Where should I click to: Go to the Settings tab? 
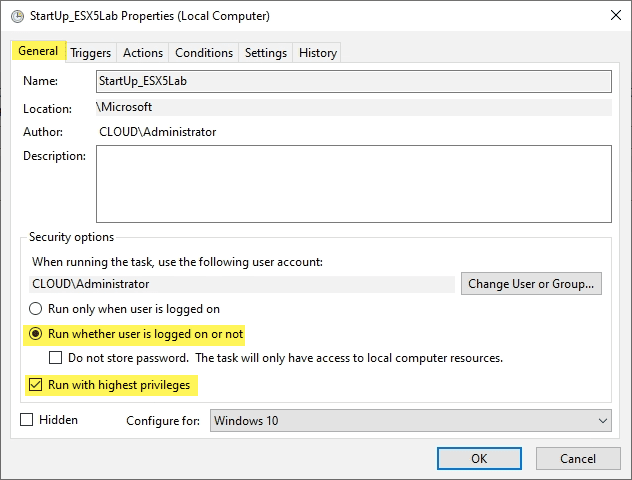tap(266, 53)
